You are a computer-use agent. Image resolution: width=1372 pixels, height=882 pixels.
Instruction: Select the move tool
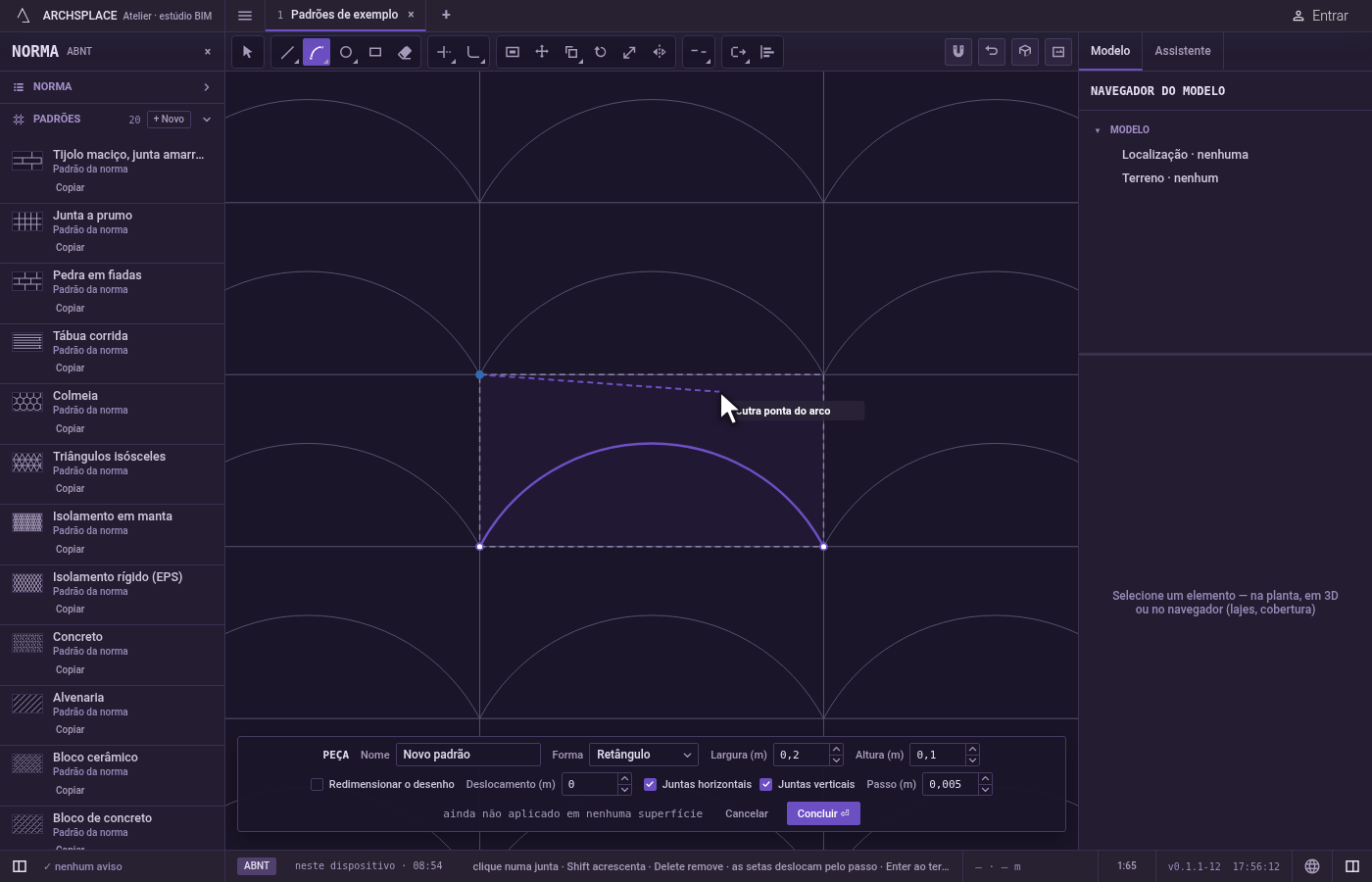click(542, 52)
